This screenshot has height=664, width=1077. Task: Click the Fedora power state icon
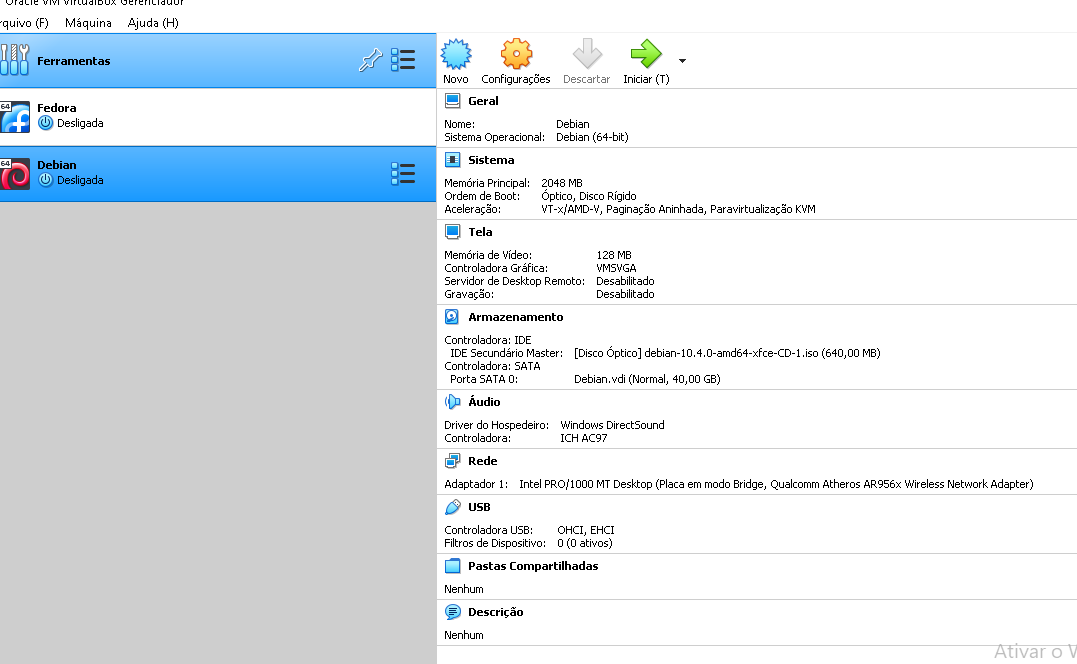point(45,123)
